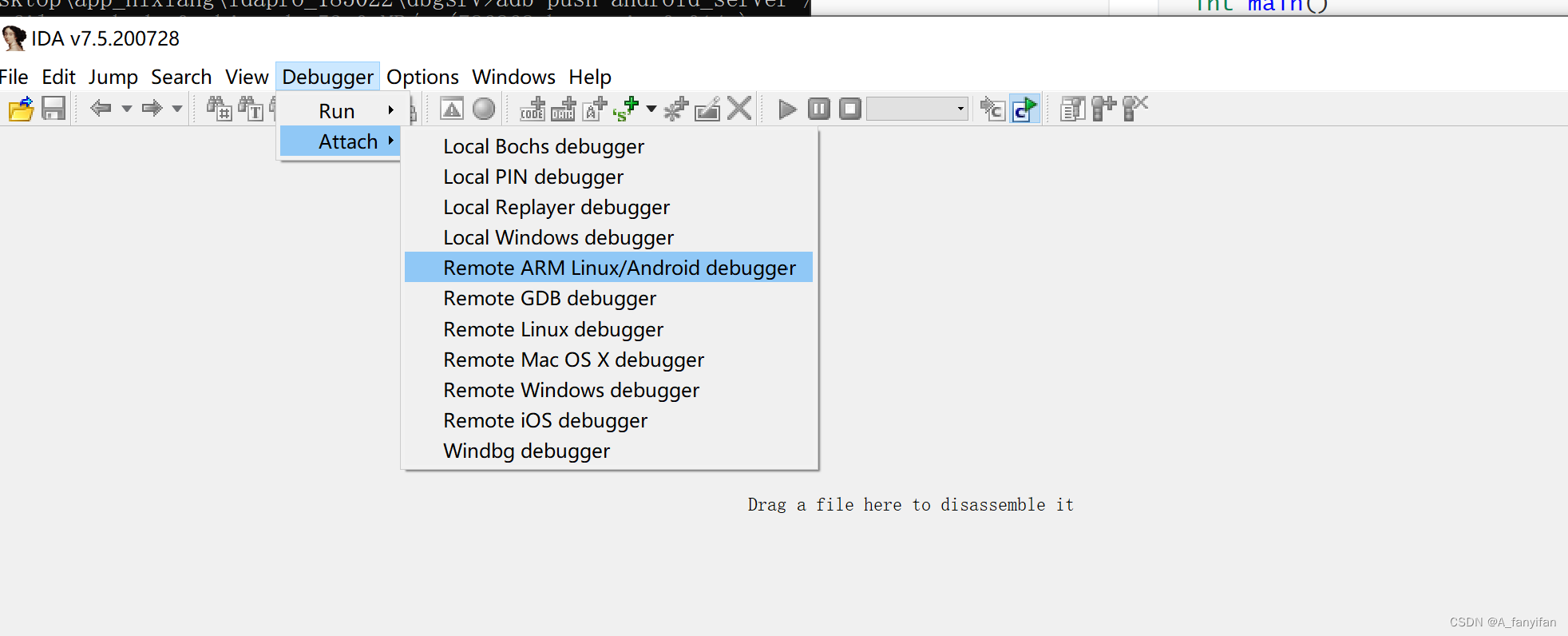
Task: Open the forward history dropdown arrow
Action: 177,109
